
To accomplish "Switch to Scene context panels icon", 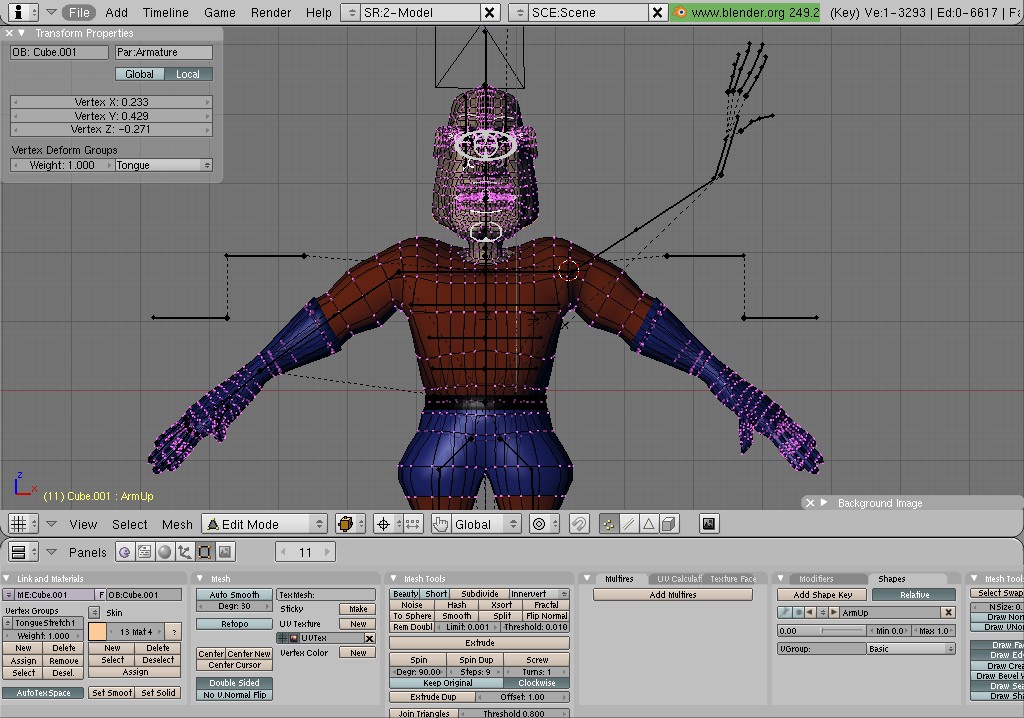I will pos(225,552).
